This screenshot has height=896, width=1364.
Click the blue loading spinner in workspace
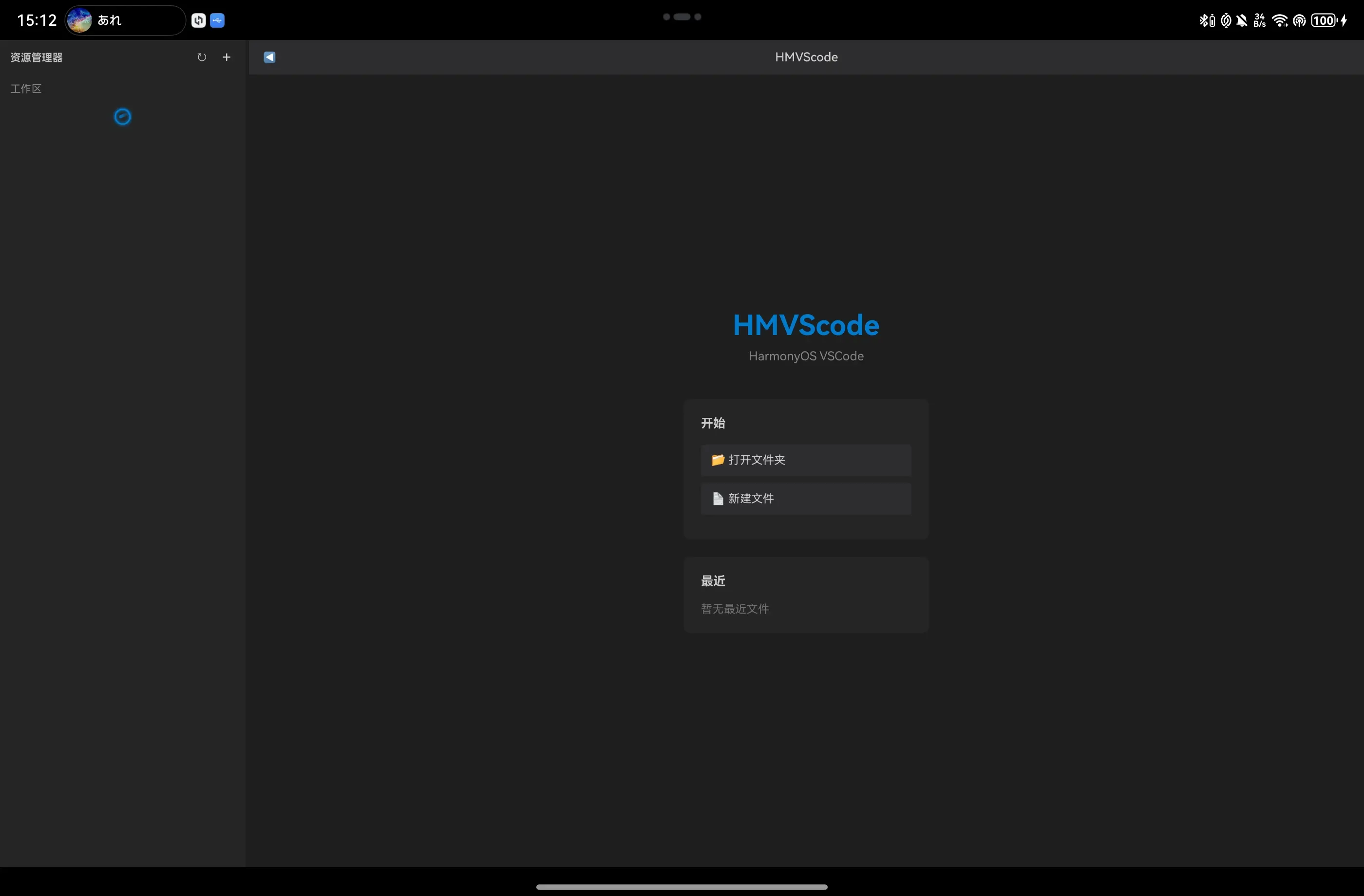[x=123, y=117]
